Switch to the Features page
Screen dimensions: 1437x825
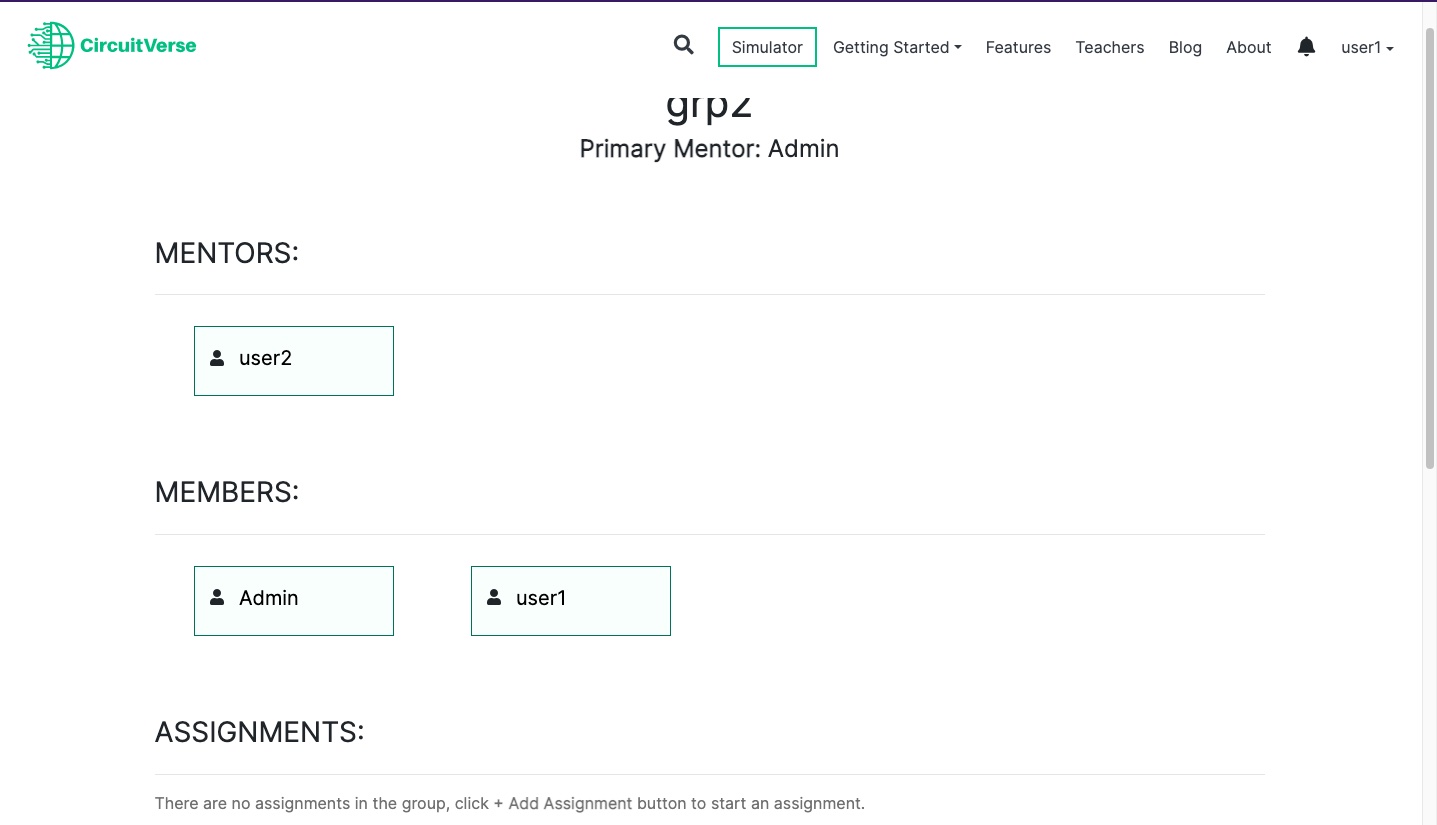1017,47
